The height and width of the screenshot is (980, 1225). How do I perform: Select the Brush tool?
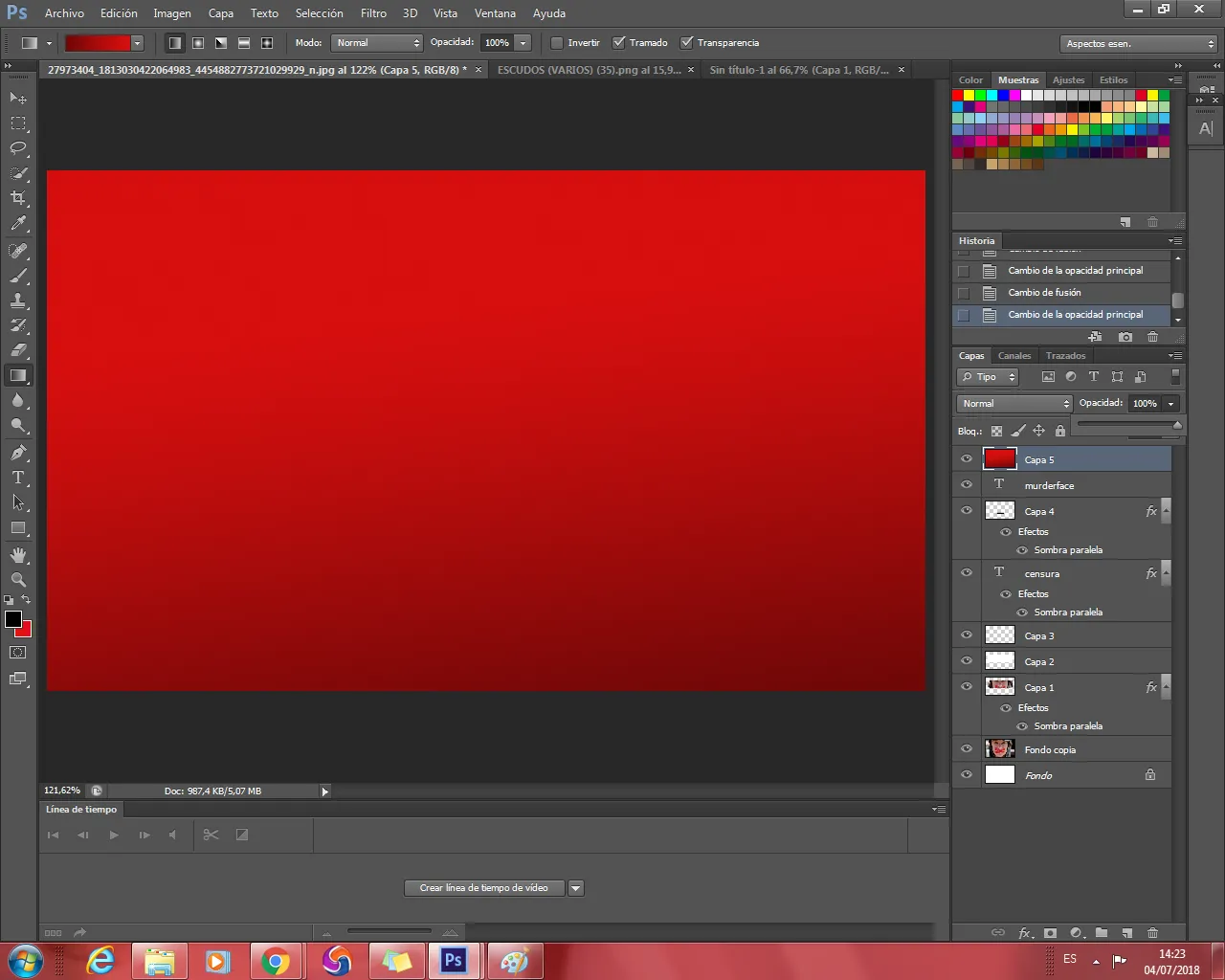18,276
